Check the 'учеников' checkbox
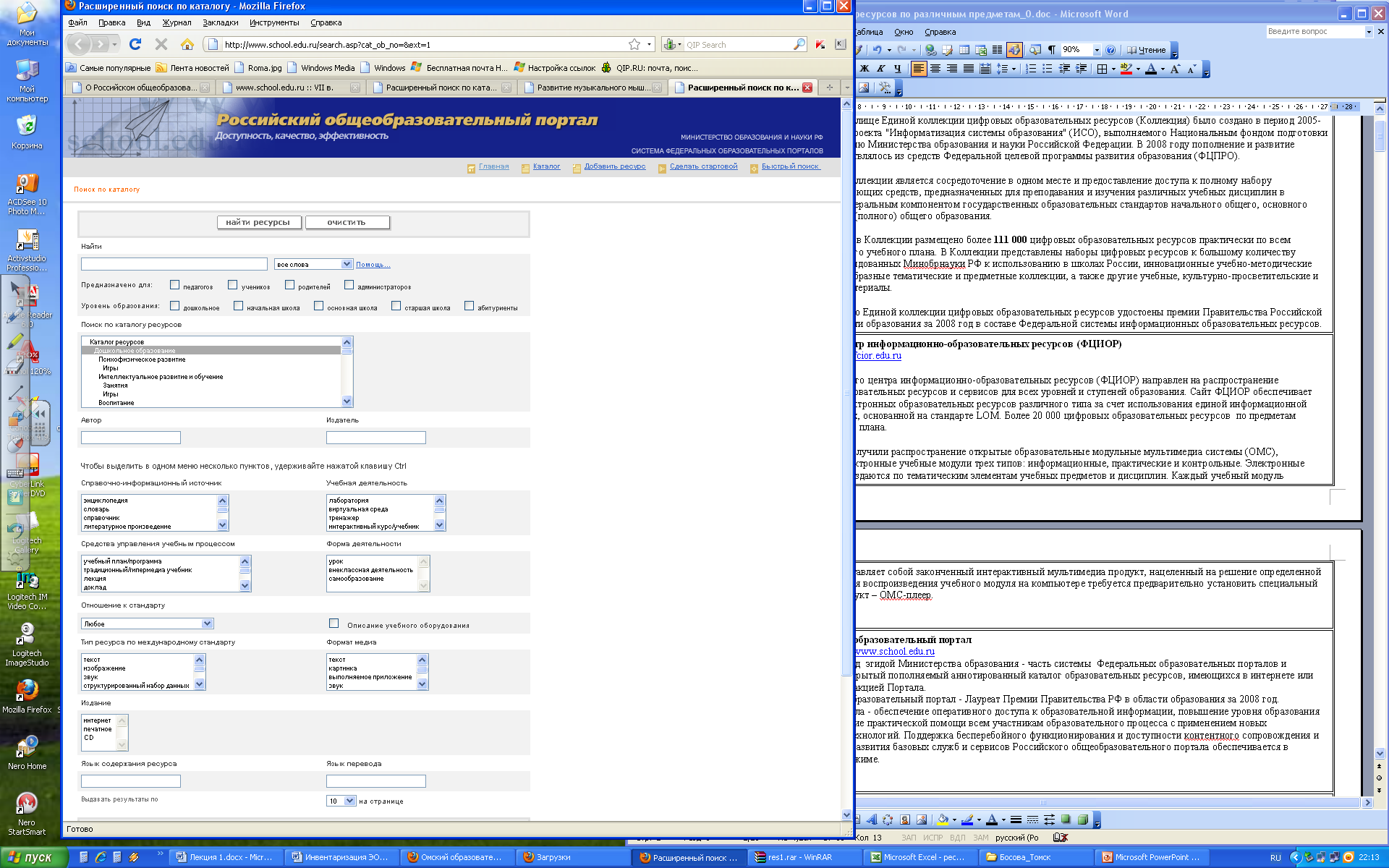 (232, 285)
